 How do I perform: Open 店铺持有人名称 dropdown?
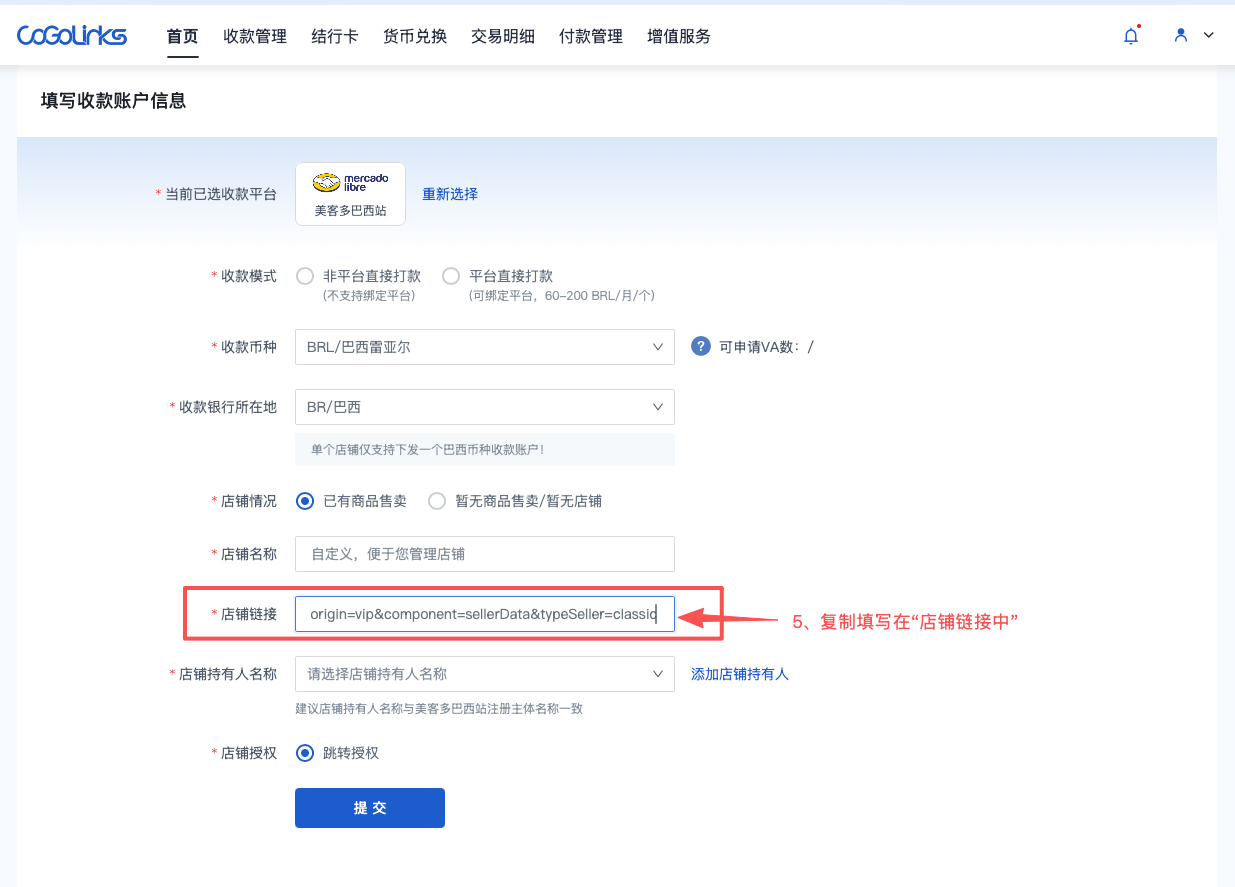tap(485, 674)
